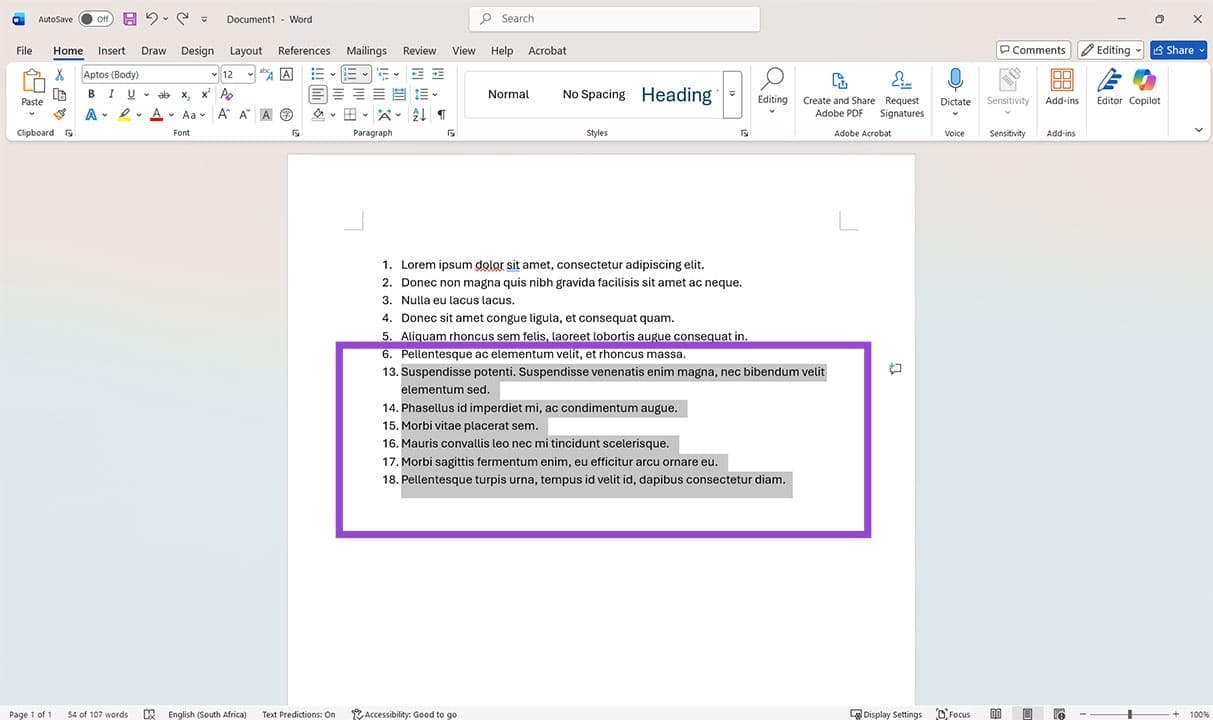Expand the text highlight color options

(137, 114)
